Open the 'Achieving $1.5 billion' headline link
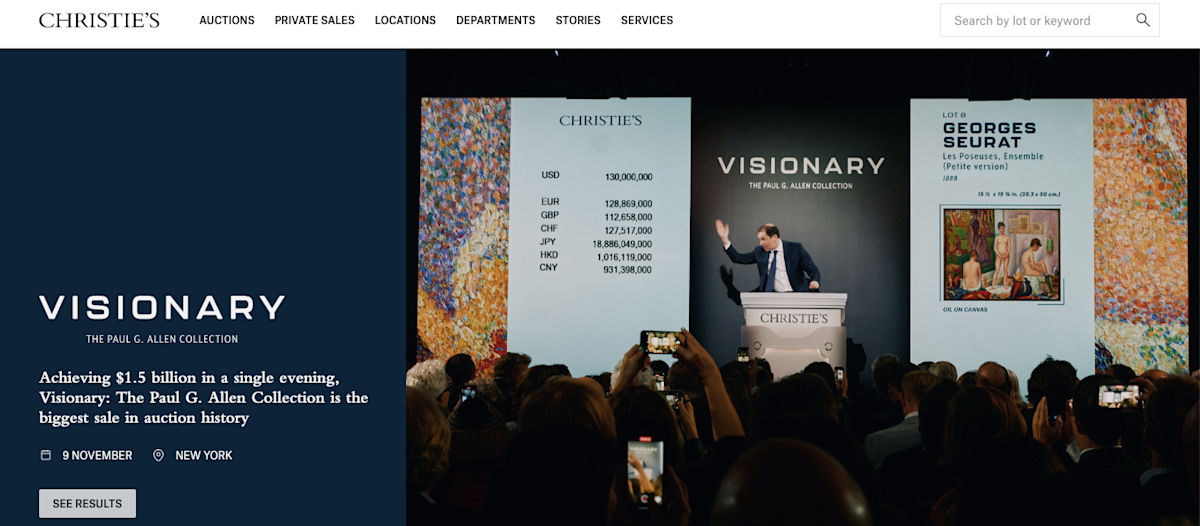1200x526 pixels. [x=204, y=397]
